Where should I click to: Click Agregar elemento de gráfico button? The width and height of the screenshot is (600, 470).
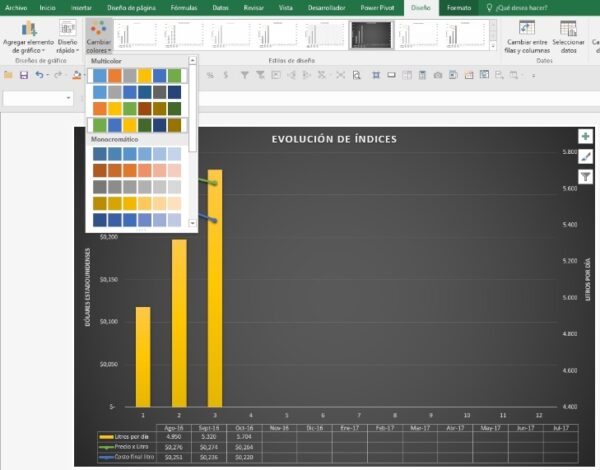(x=28, y=38)
